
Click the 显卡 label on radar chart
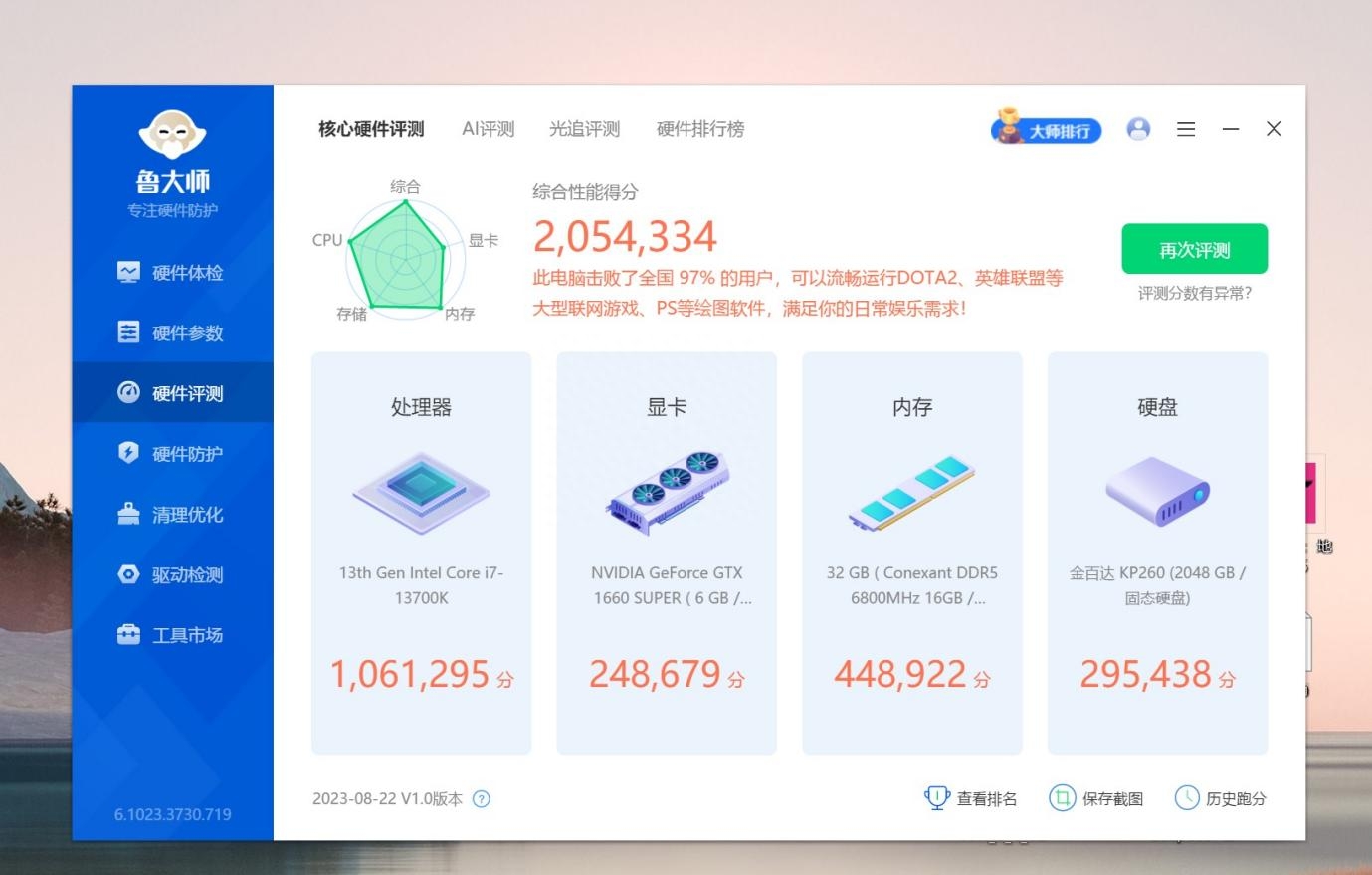tap(484, 240)
